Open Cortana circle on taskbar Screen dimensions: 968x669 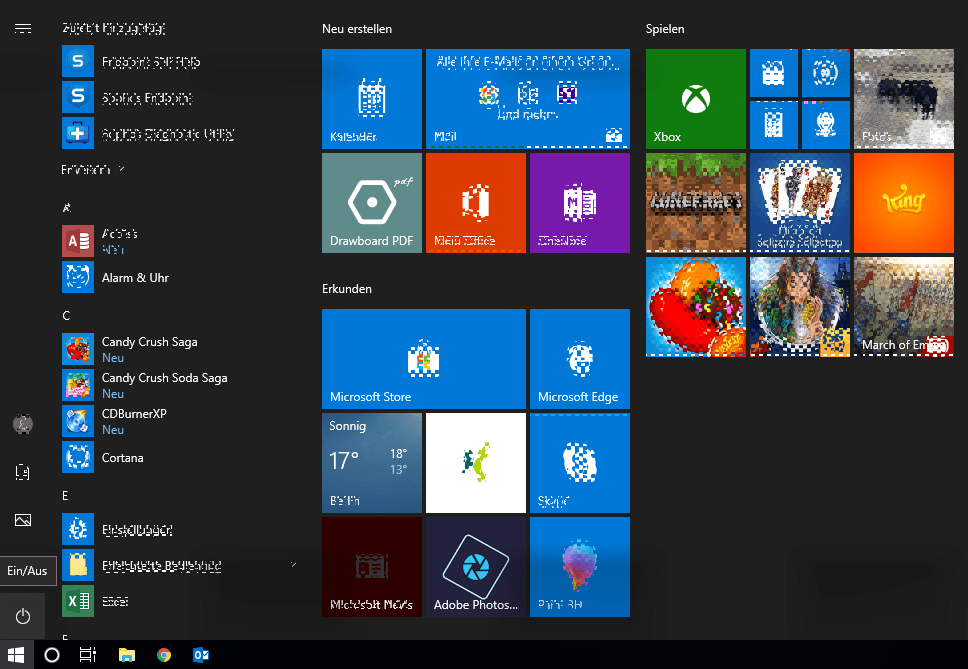click(52, 655)
